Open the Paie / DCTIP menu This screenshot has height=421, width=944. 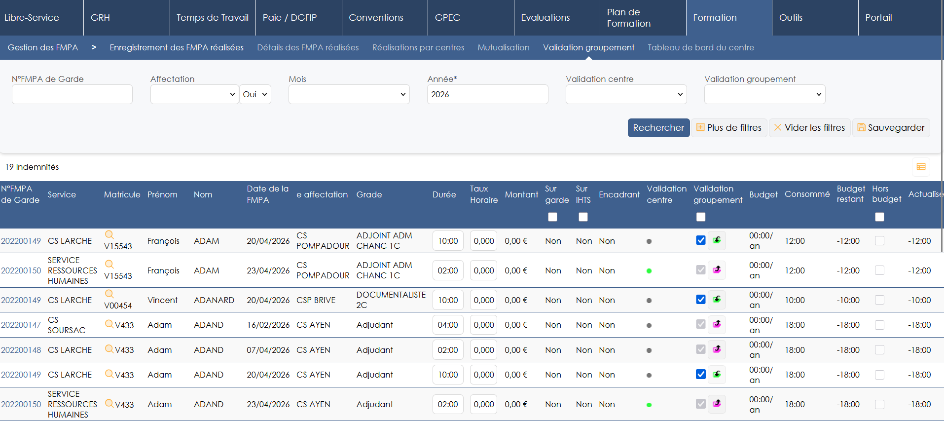pyautogui.click(x=290, y=17)
